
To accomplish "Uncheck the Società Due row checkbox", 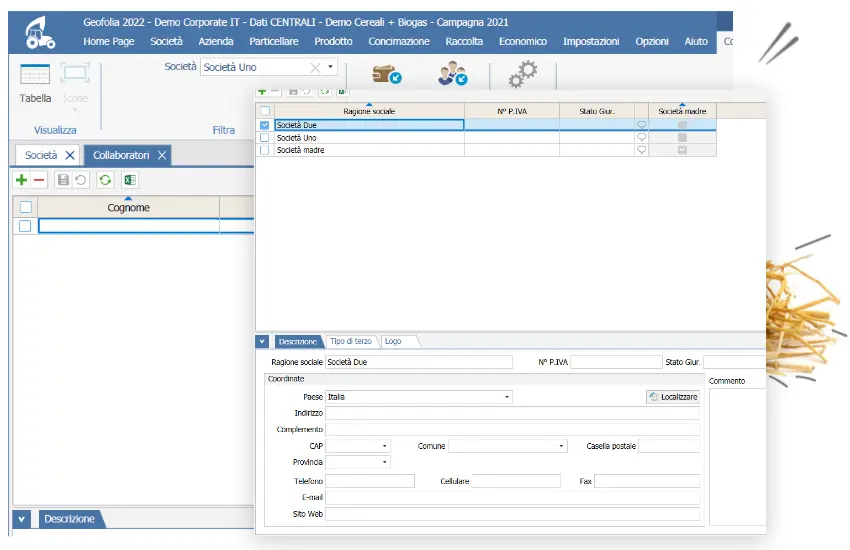I will [x=265, y=125].
